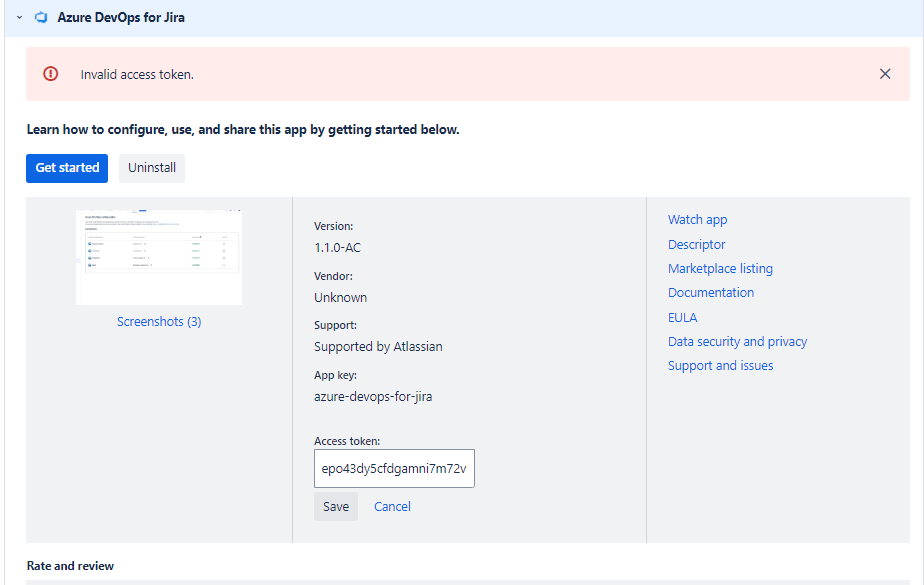Viewport: 924px width, 585px height.
Task: View Screenshots (3) link
Action: point(158,322)
